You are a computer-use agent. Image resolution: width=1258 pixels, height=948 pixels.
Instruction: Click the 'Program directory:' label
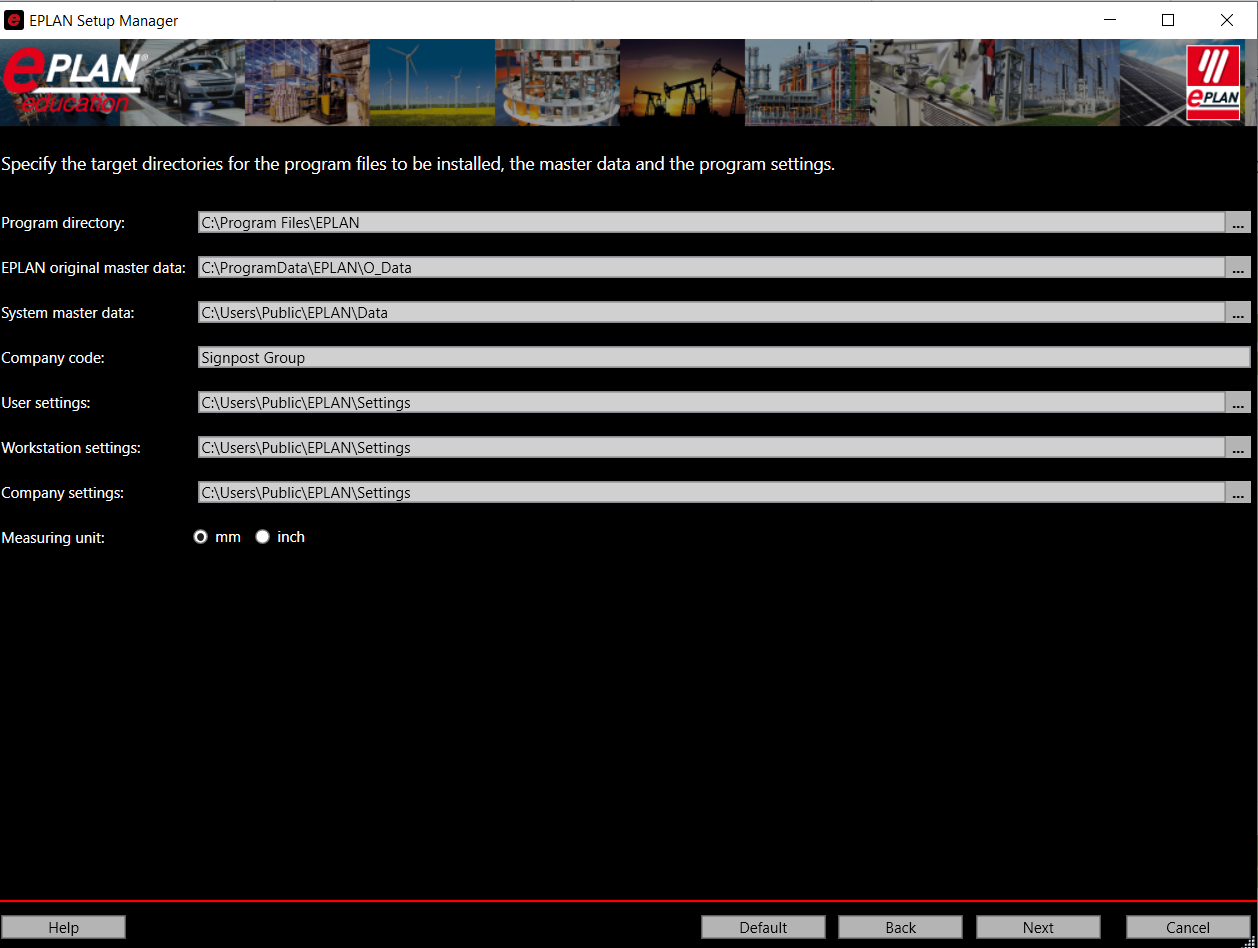63,223
